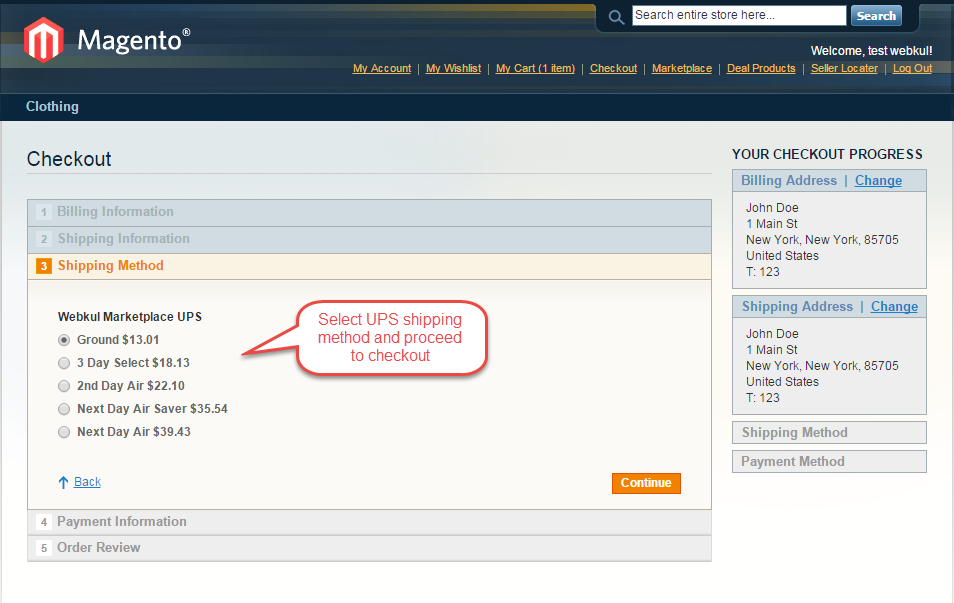Change the Billing Address

point(879,181)
